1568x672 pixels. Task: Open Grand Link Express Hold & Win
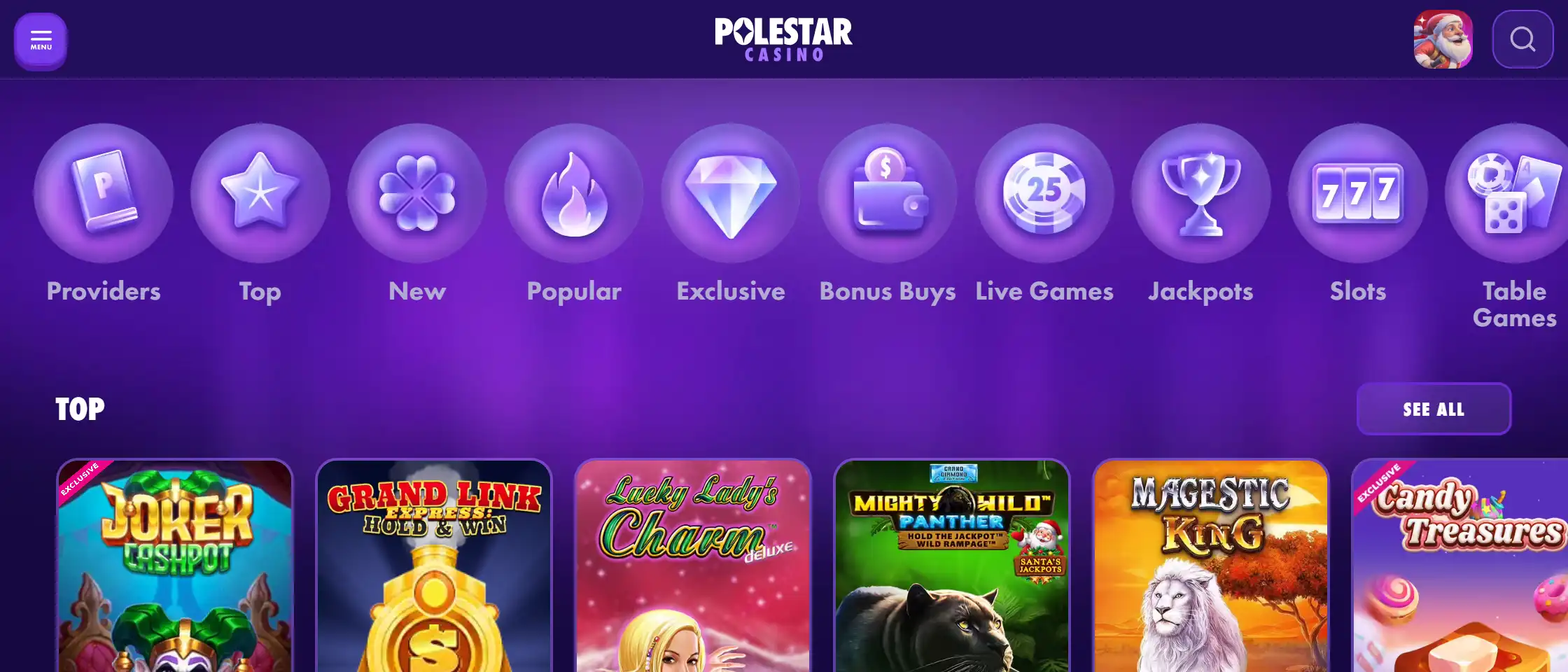click(x=434, y=566)
